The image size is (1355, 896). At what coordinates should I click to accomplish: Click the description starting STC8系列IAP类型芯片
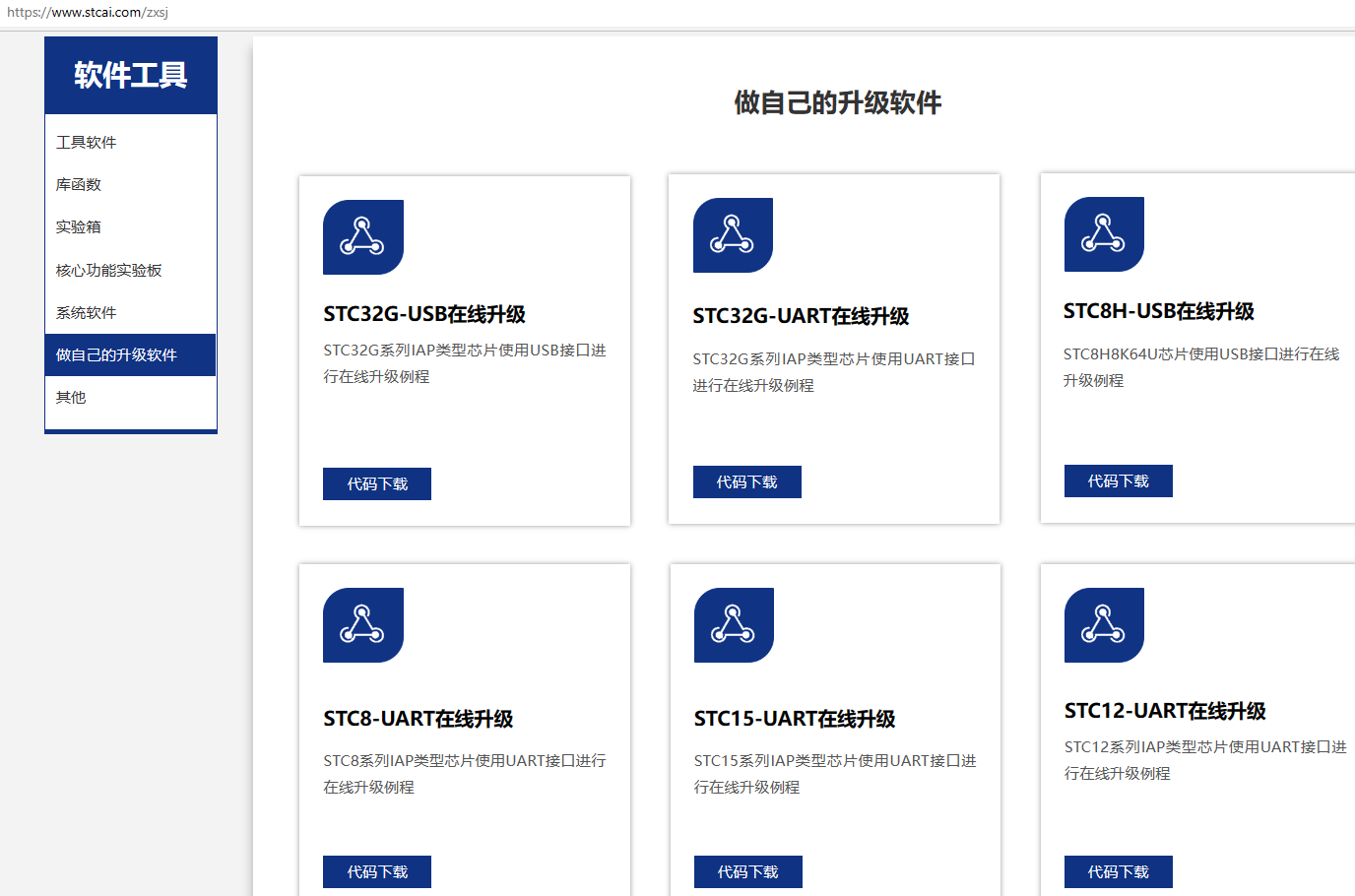coord(465,774)
